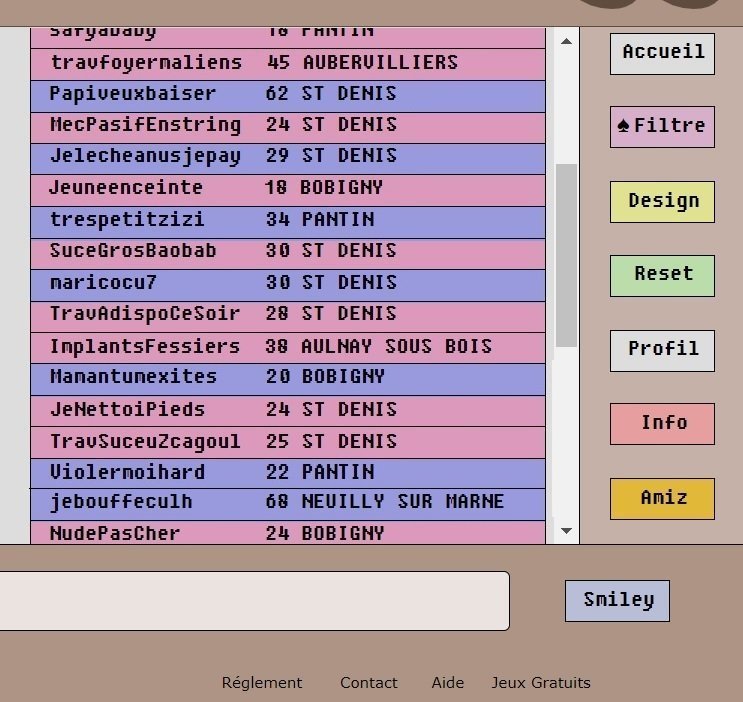Click the red Info button
The image size is (743, 702).
662,424
